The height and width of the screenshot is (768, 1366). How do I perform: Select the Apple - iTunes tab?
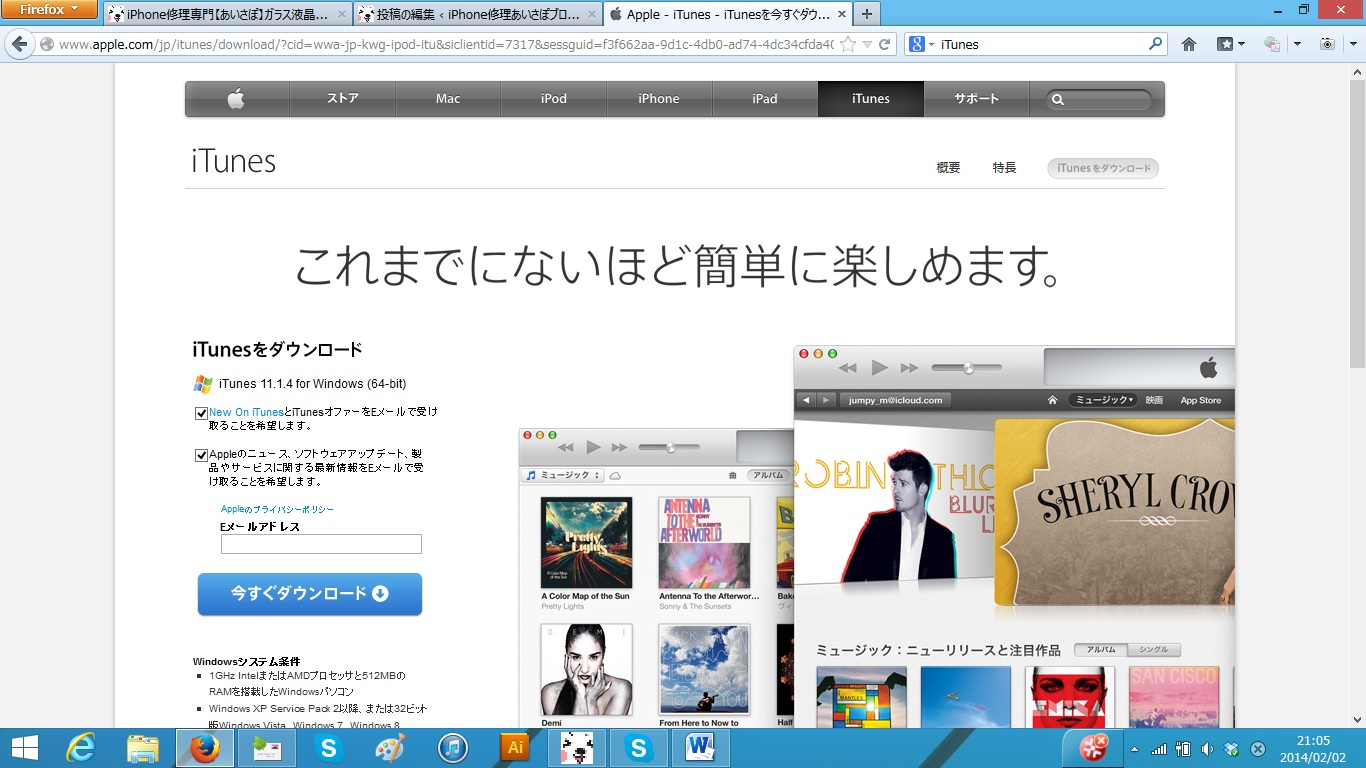pos(728,14)
